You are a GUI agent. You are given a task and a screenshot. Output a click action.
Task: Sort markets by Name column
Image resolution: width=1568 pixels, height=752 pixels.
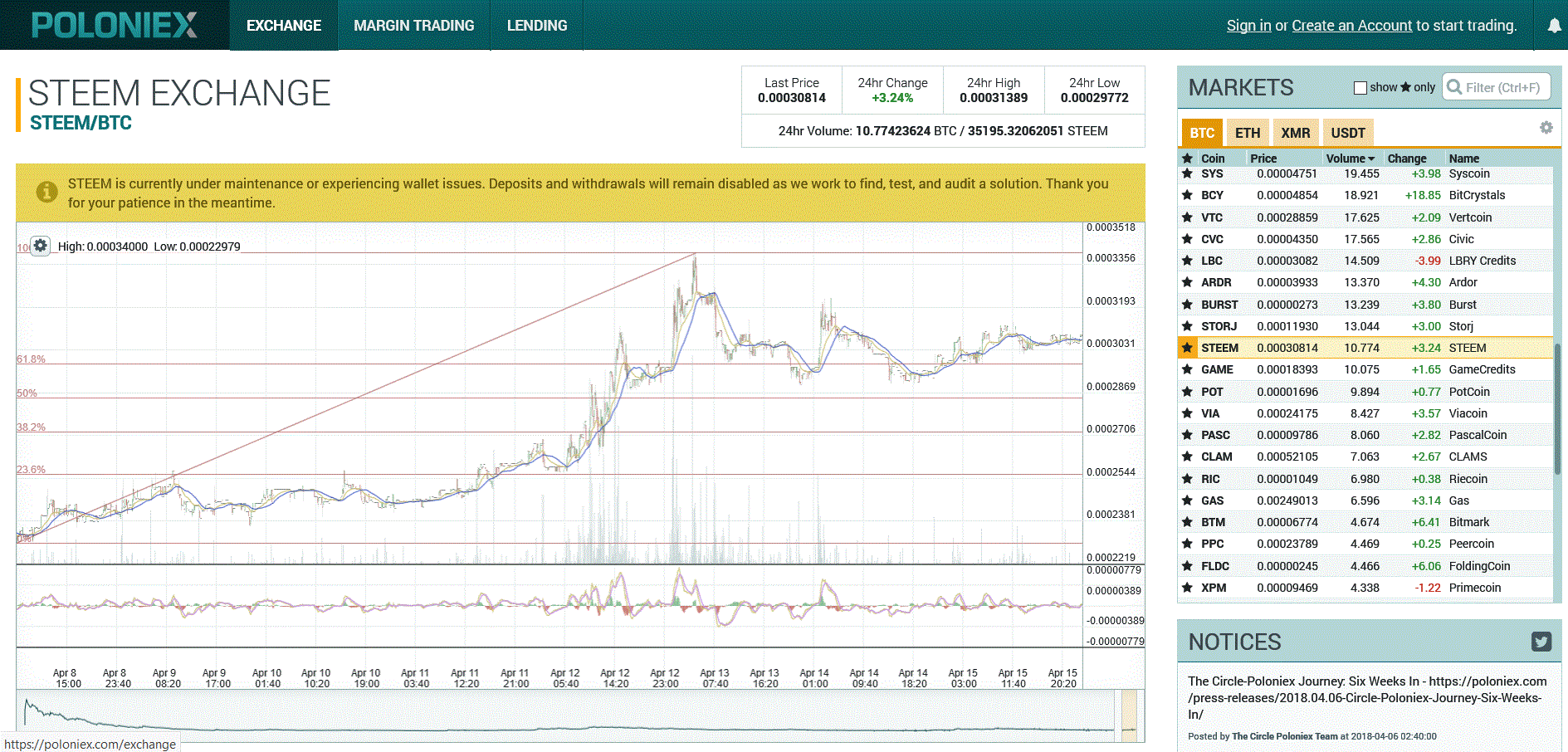tap(1464, 159)
